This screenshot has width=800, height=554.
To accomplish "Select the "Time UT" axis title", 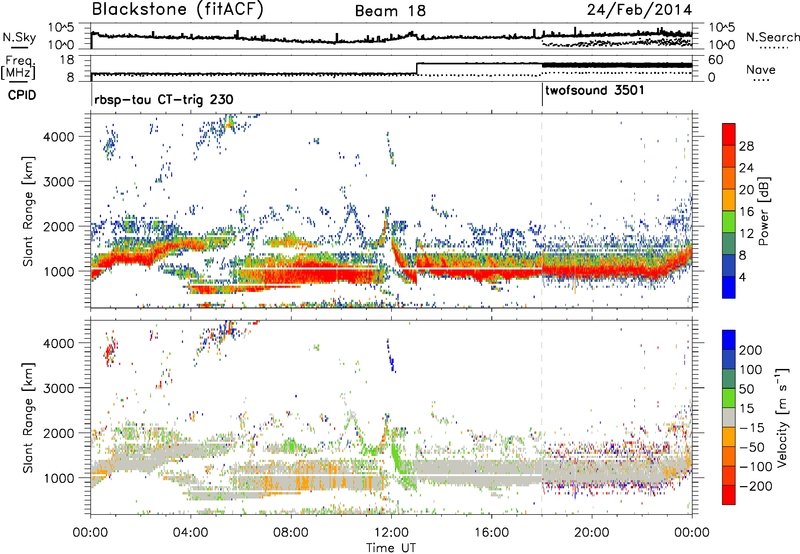I will click(391, 547).
